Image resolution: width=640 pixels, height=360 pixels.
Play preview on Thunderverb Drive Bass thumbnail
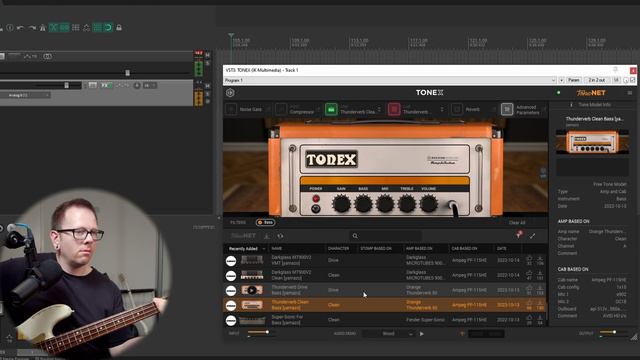pyautogui.click(x=252, y=290)
